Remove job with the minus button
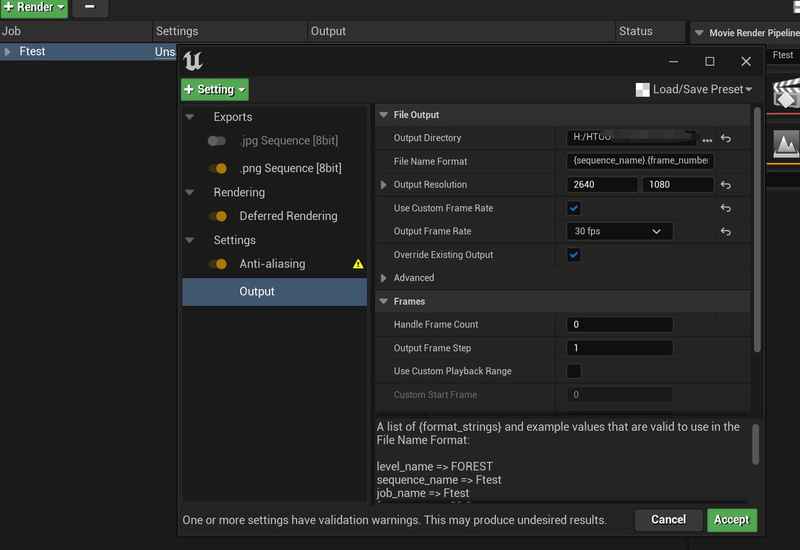This screenshot has width=800, height=550. click(x=89, y=8)
